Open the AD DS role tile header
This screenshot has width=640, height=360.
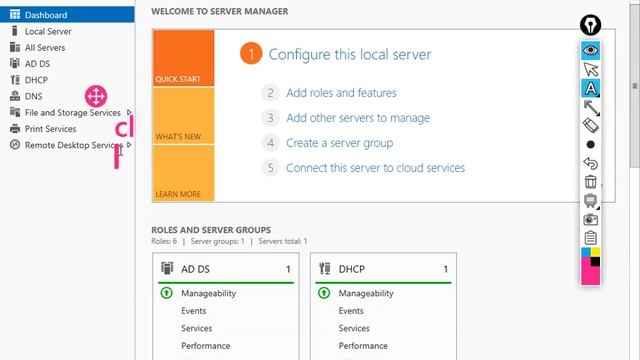(x=226, y=269)
